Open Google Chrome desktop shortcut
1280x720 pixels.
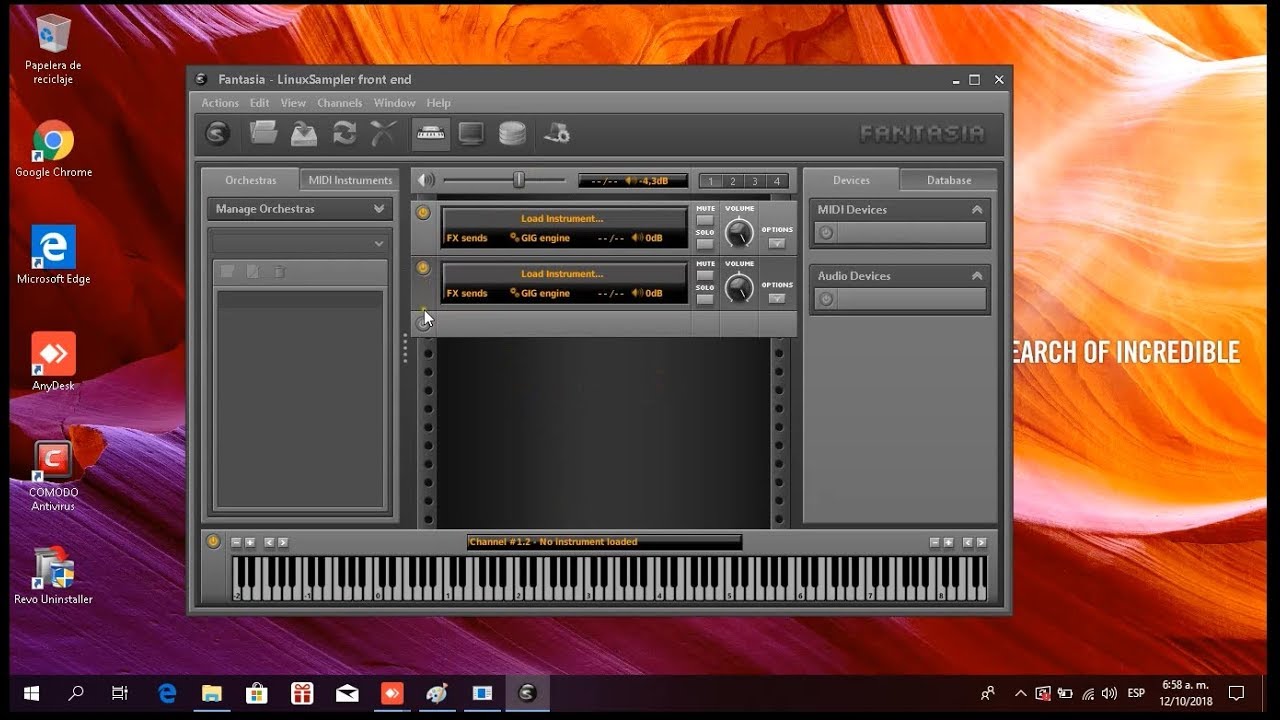click(53, 149)
